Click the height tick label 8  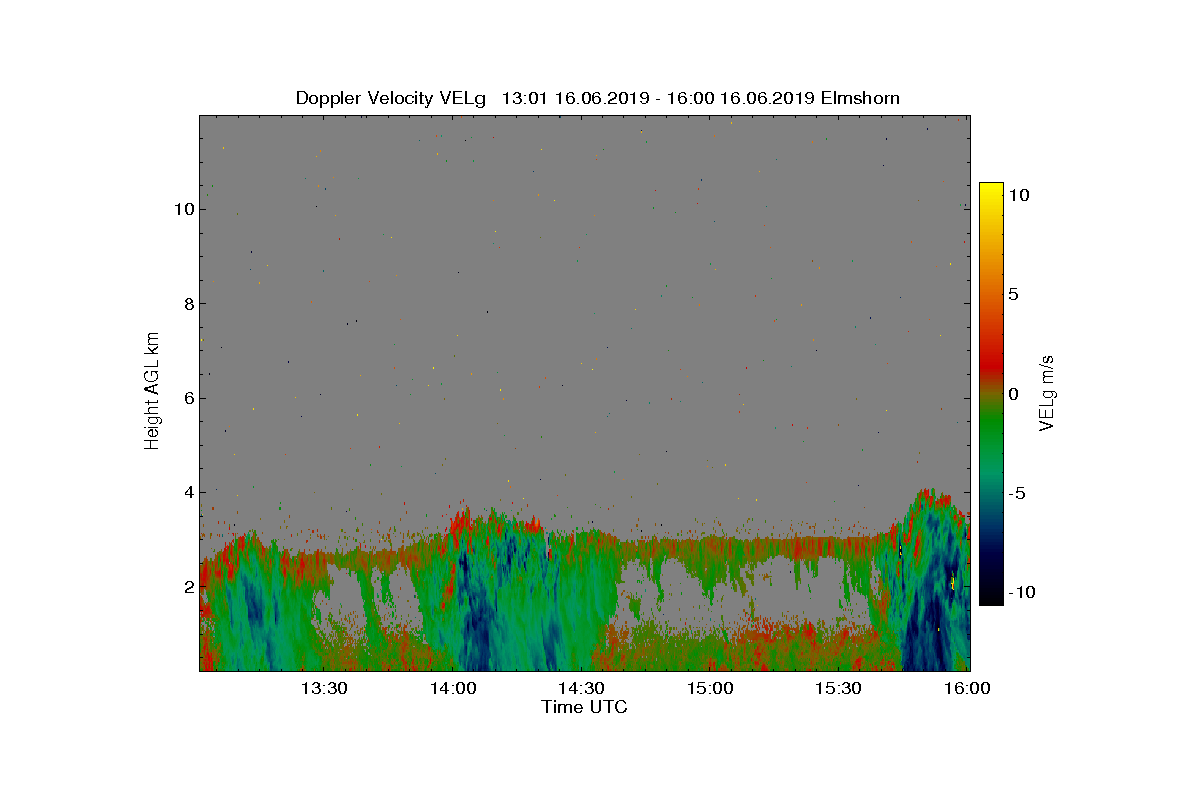[x=187, y=304]
